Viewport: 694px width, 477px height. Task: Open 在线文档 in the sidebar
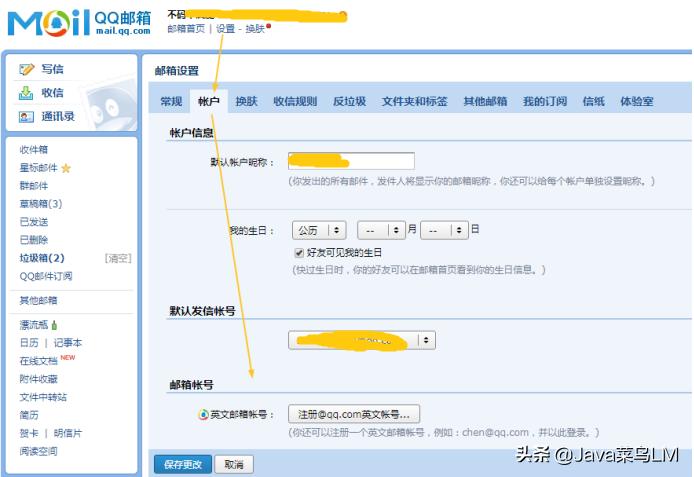(39, 361)
